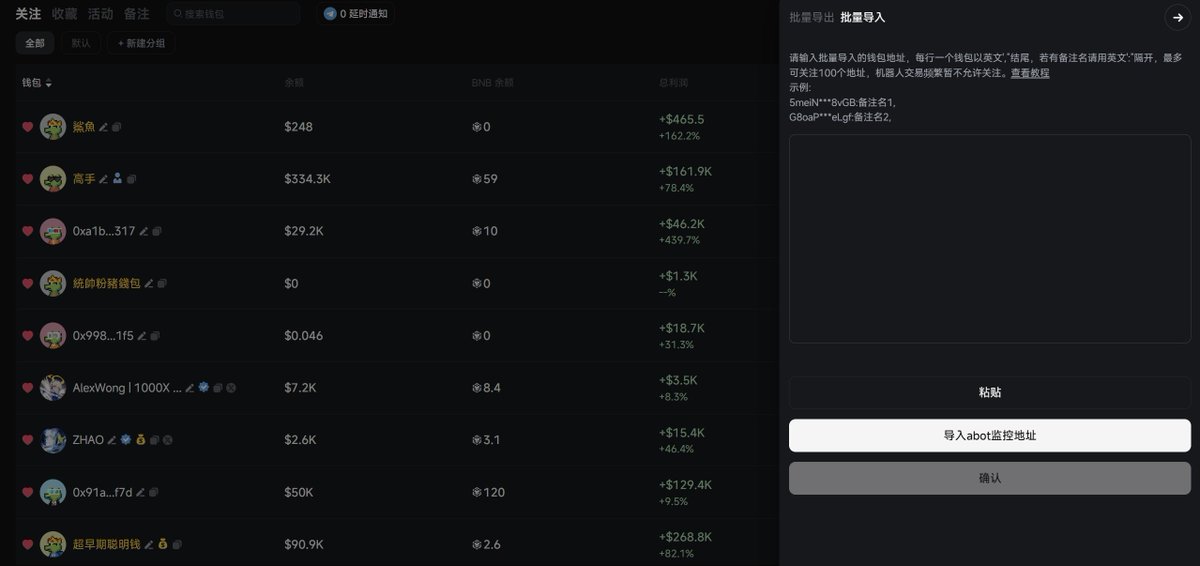Copy the 高手 wallet address
This screenshot has height=566, width=1200.
(131, 179)
